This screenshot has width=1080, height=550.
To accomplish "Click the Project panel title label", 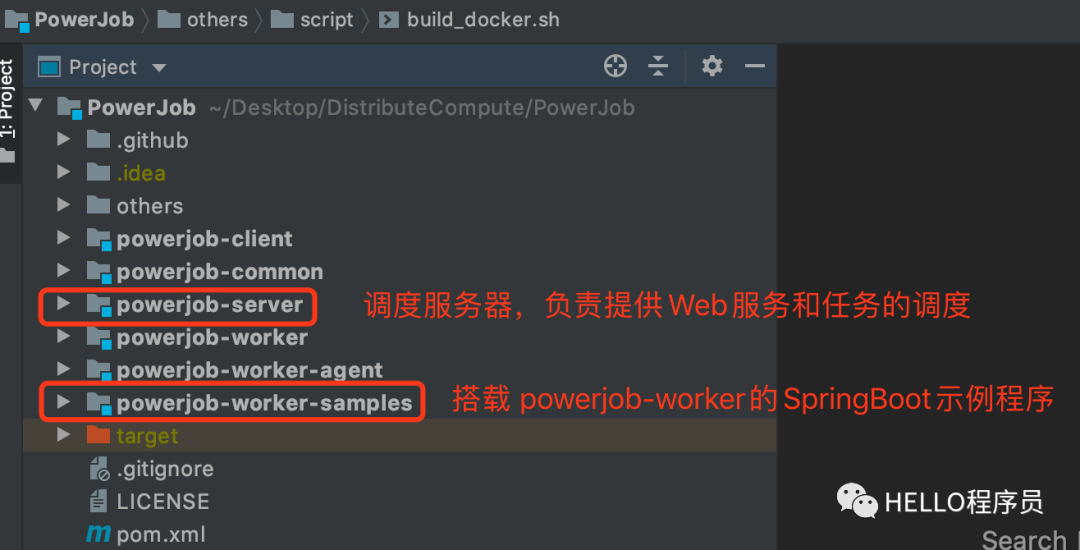I will [x=103, y=67].
